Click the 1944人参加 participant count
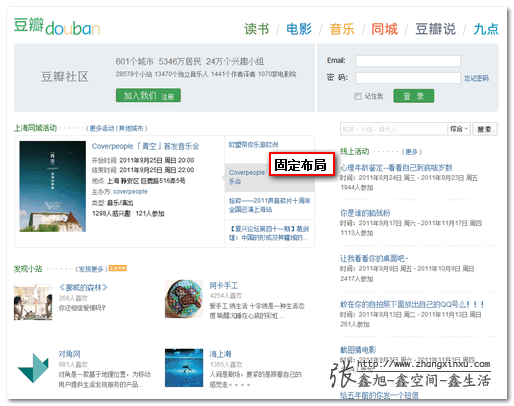Viewport: 514px width, 406px height. (357, 188)
